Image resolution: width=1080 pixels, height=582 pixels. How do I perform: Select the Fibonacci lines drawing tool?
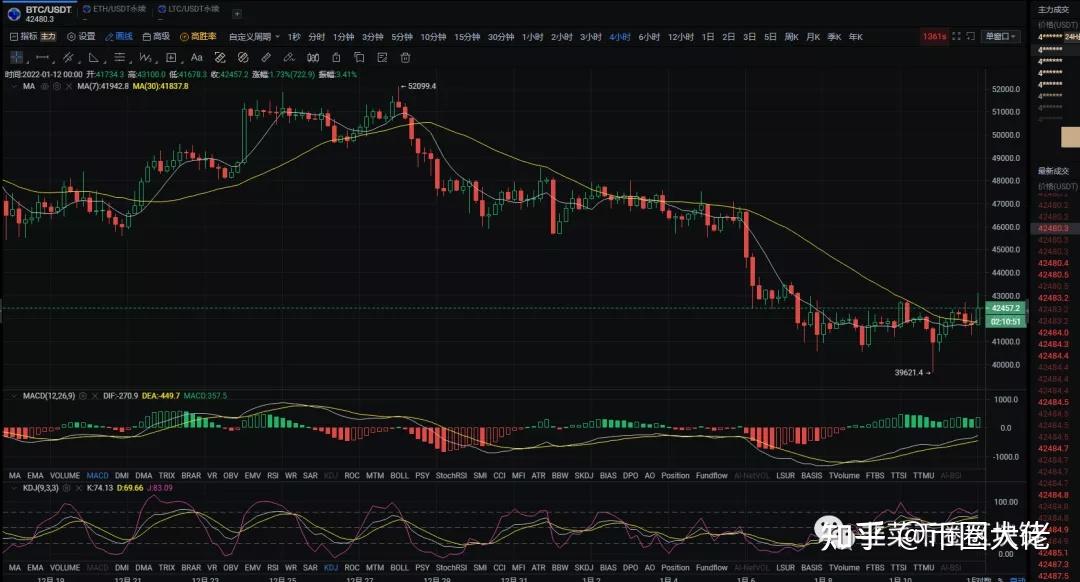pos(119,57)
